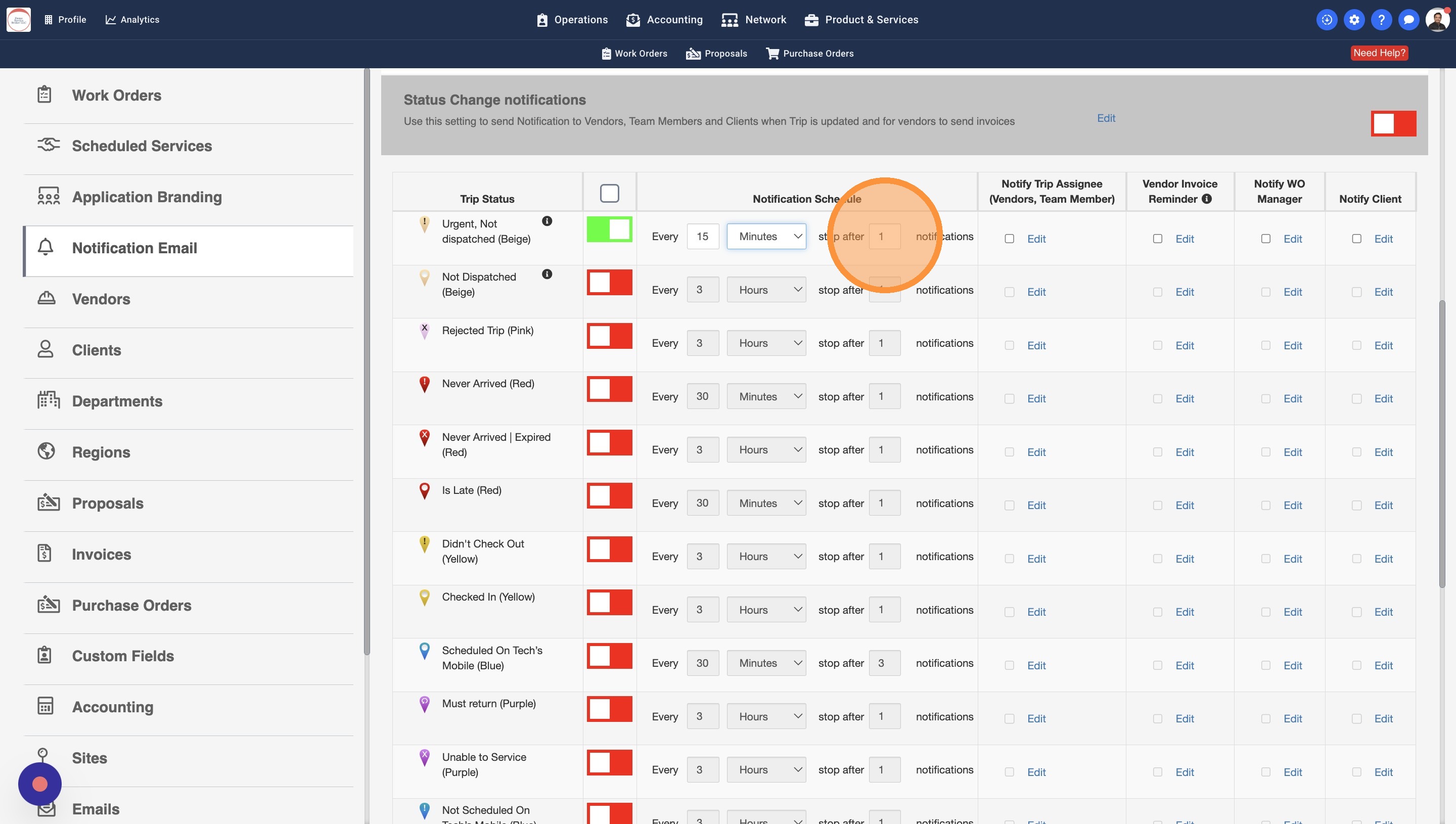Viewport: 1456px width, 824px height.
Task: Click Edit link in Status Change notifications banner
Action: pos(1106,118)
